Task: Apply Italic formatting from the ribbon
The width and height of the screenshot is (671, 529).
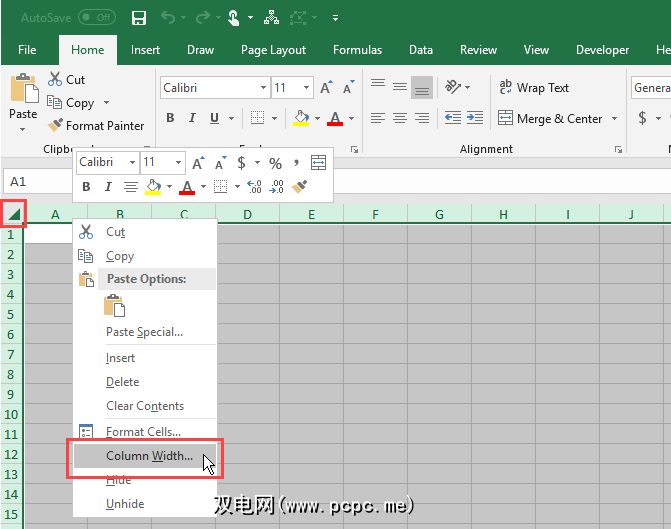Action: (x=191, y=118)
